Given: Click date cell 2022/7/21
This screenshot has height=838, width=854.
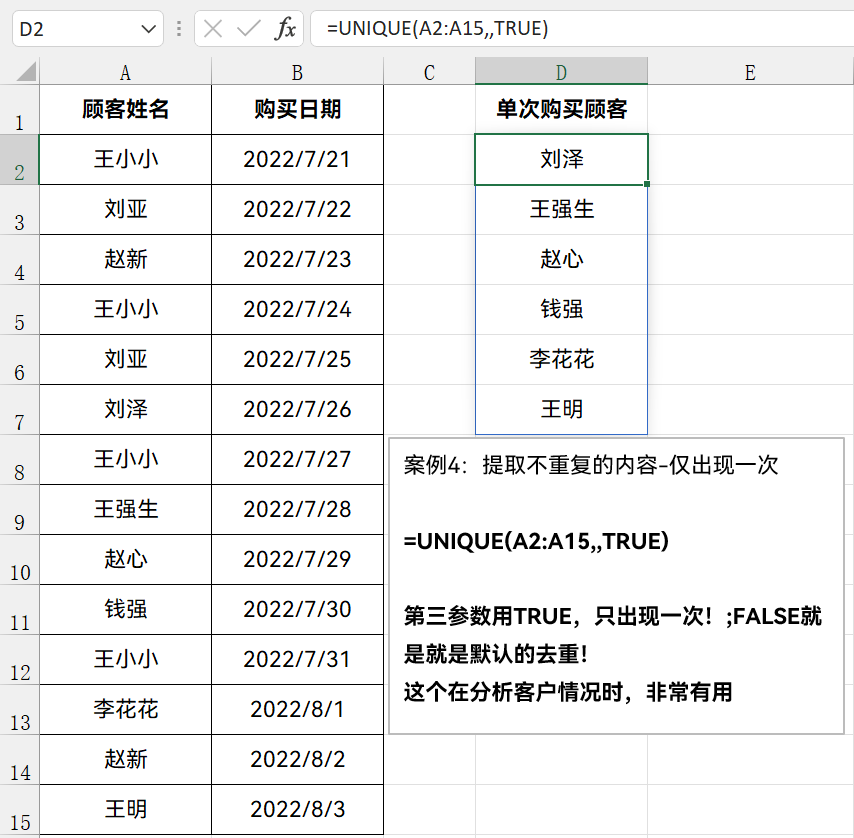Looking at the screenshot, I should (x=297, y=160).
